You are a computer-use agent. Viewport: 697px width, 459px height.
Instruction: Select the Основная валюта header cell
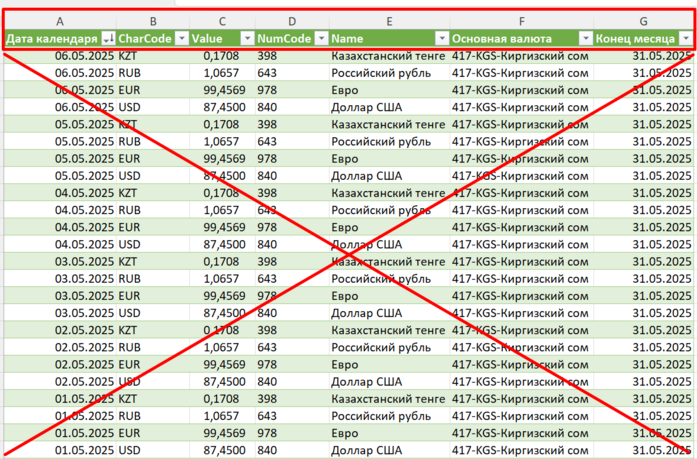[521, 39]
